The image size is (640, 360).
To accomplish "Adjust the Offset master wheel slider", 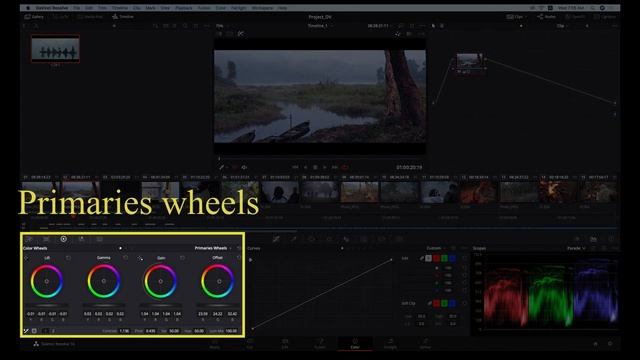I will click(x=217, y=305).
